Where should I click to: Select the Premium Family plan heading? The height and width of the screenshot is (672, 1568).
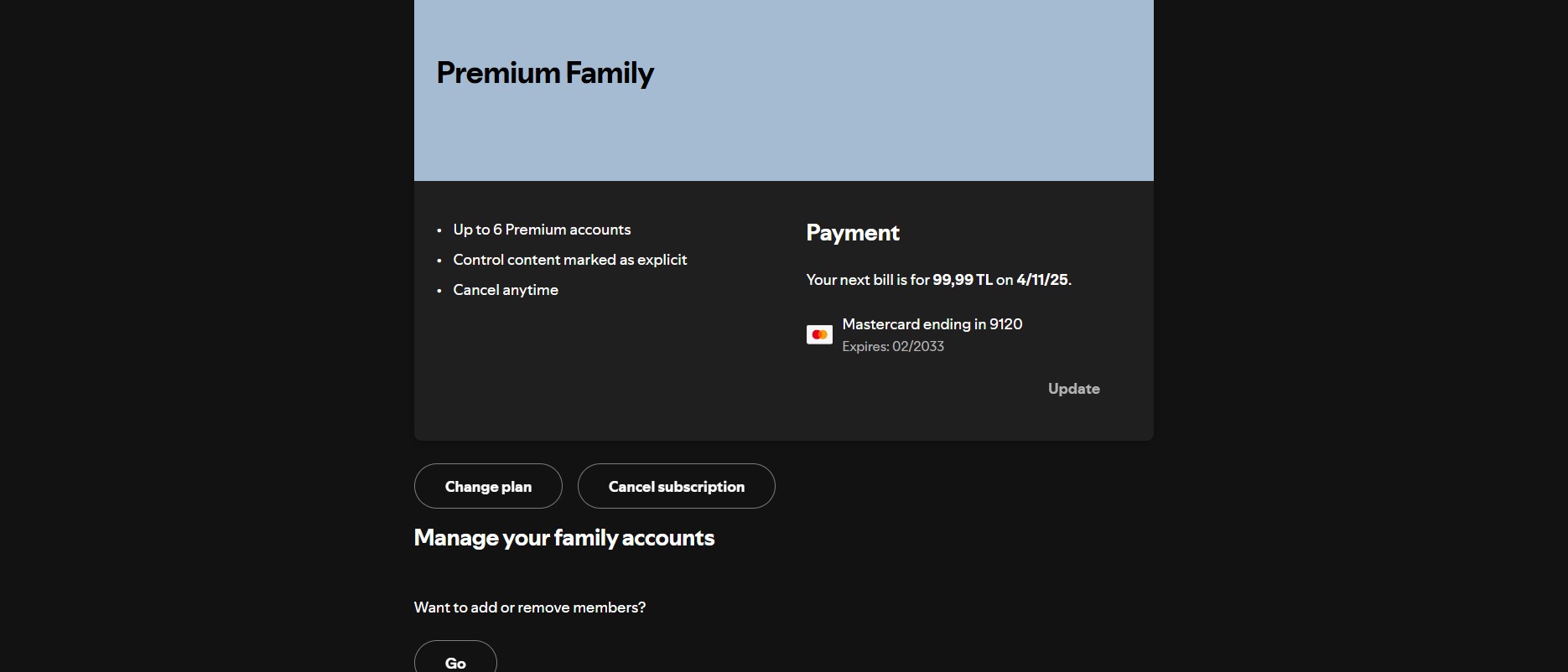click(x=545, y=74)
